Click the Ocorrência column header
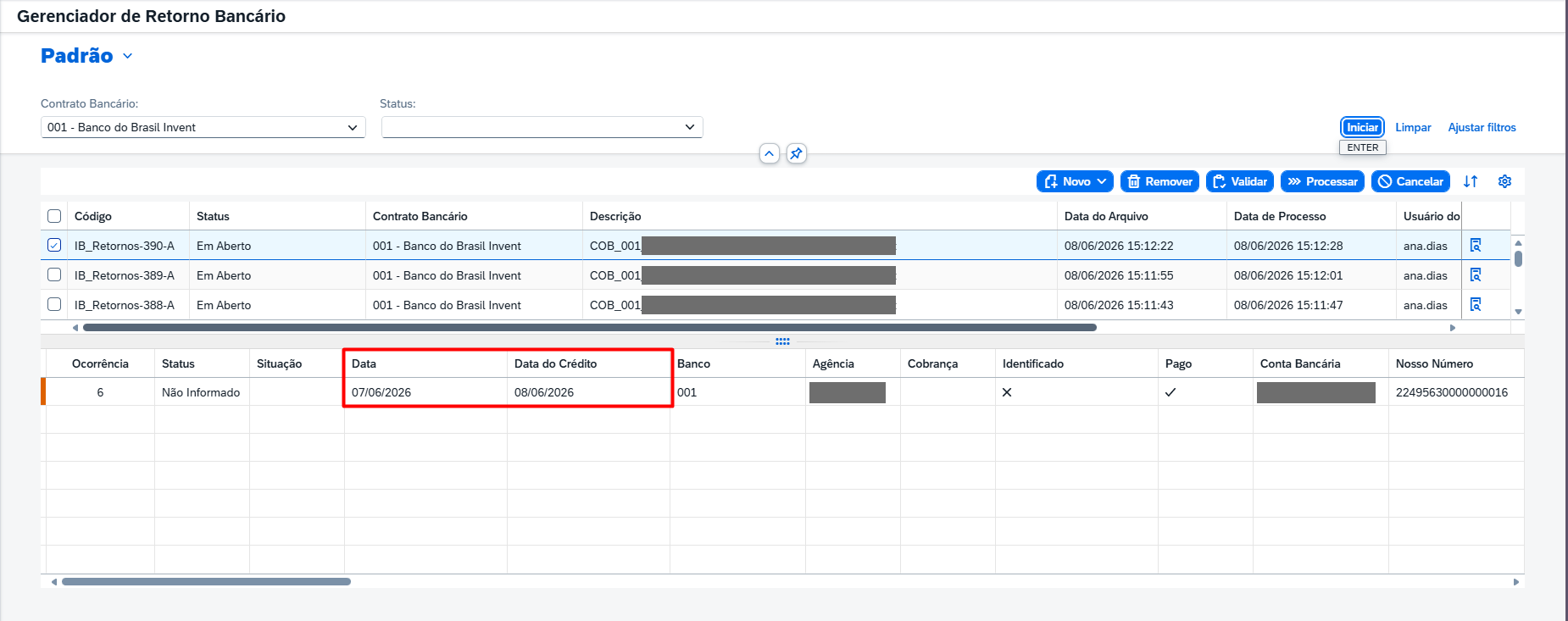 pos(100,363)
